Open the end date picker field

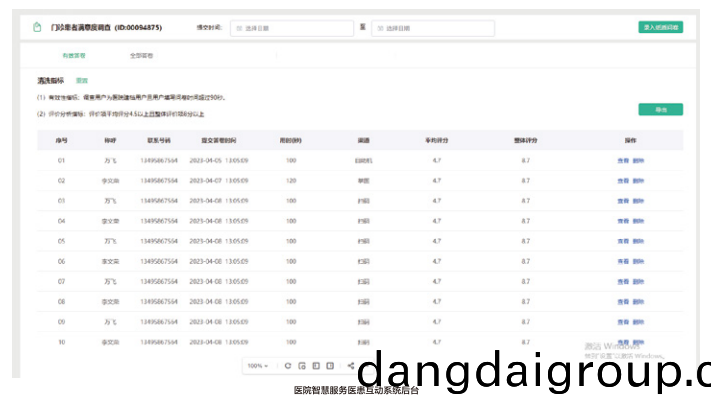[x=432, y=28]
